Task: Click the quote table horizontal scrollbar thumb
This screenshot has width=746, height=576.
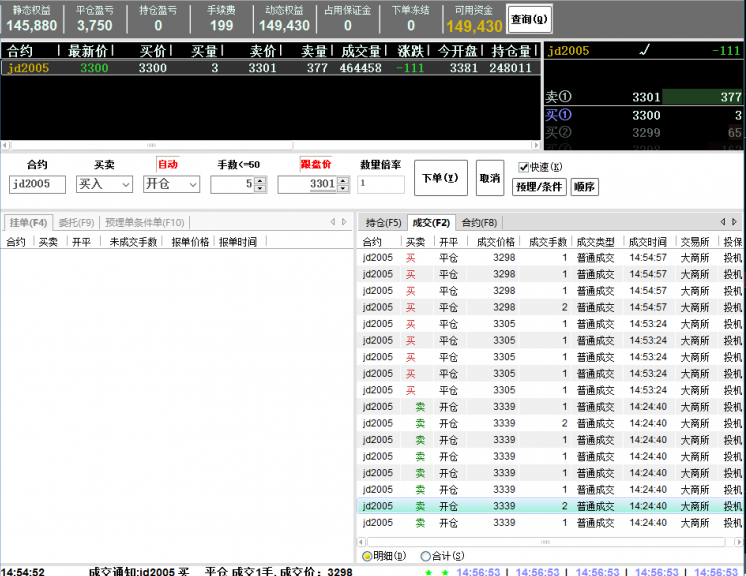Action: pos(151,145)
